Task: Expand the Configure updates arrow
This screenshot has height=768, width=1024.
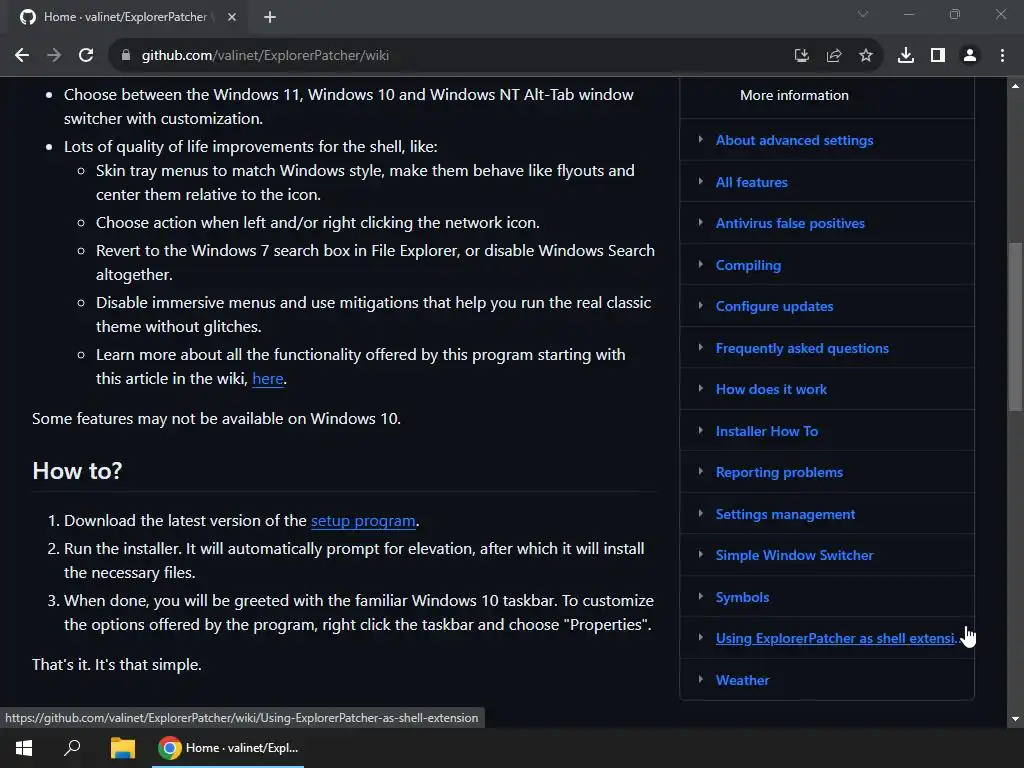Action: pyautogui.click(x=700, y=305)
